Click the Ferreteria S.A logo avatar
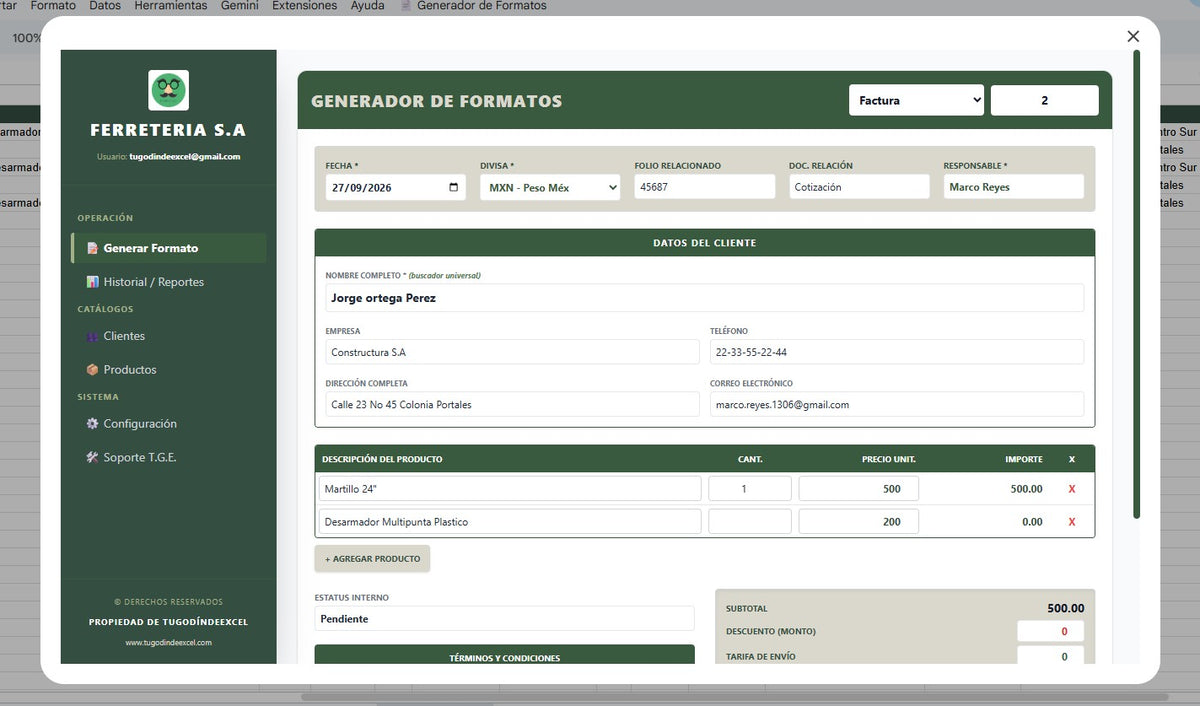 tap(168, 90)
